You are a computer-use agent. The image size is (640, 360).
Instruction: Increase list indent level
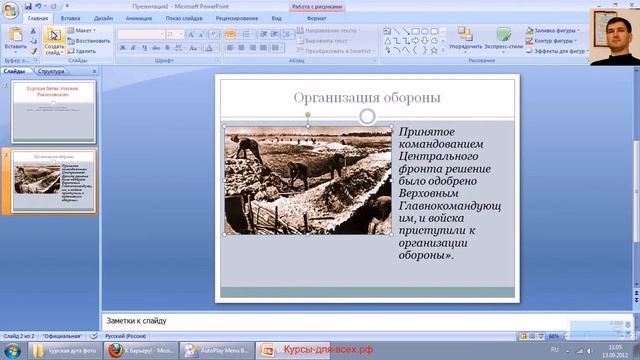pos(275,35)
